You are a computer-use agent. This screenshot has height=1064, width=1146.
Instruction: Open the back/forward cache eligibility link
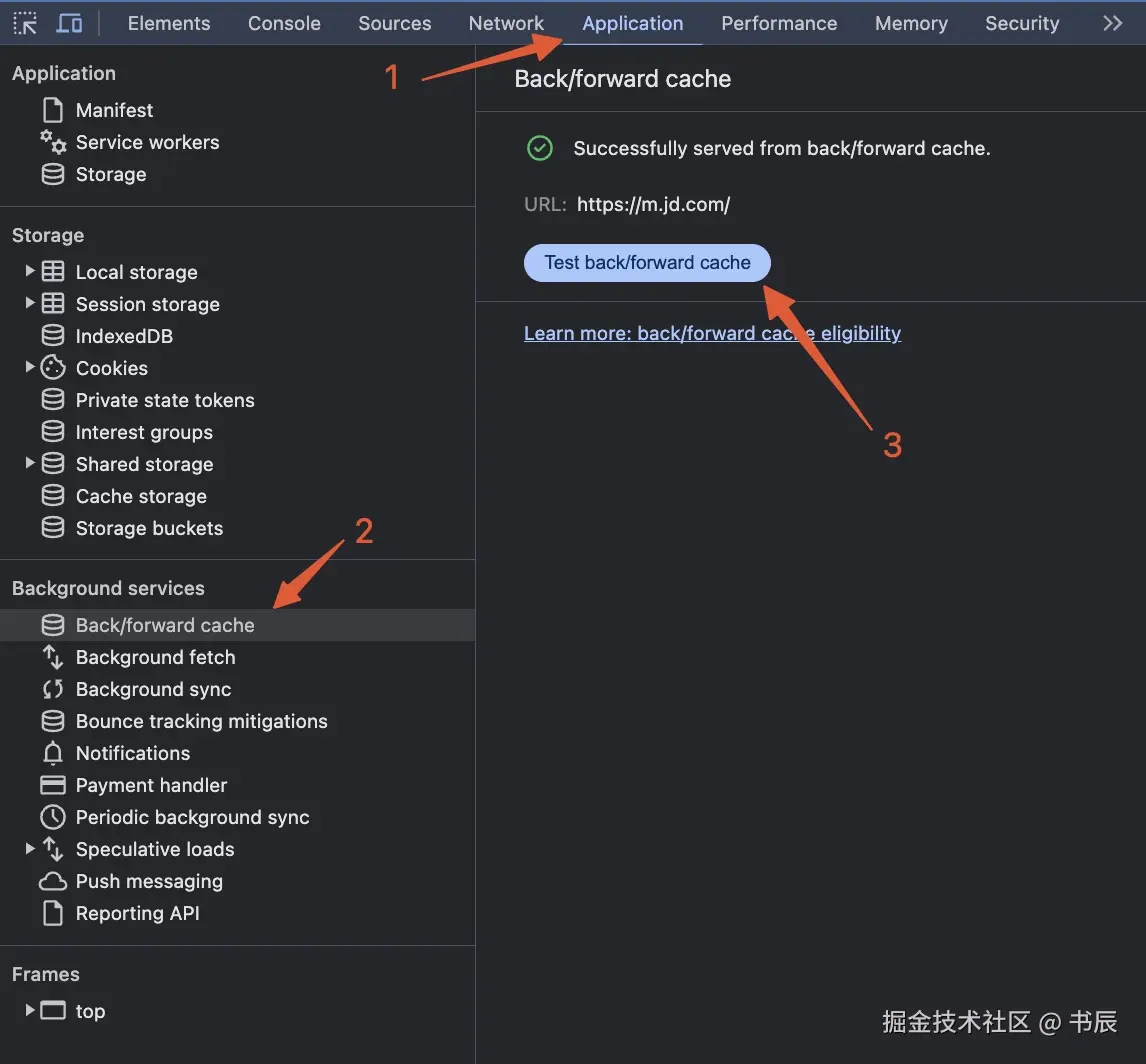point(712,333)
